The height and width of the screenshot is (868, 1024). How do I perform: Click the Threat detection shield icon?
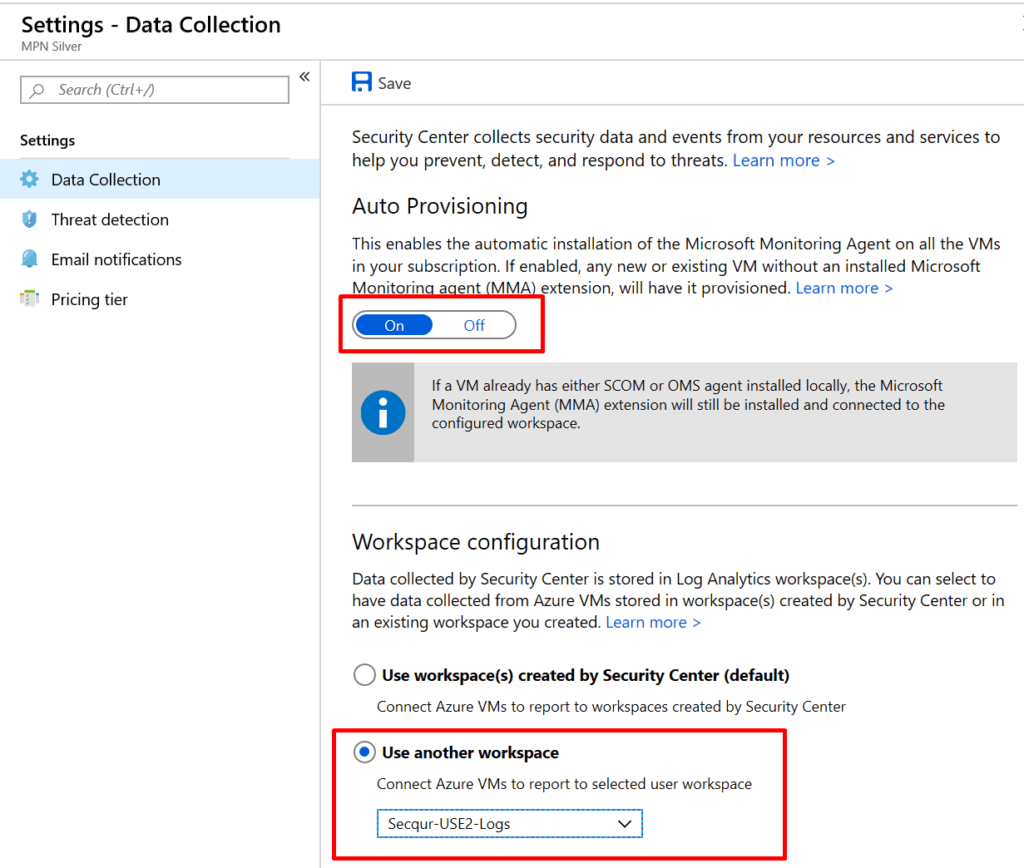[30, 219]
